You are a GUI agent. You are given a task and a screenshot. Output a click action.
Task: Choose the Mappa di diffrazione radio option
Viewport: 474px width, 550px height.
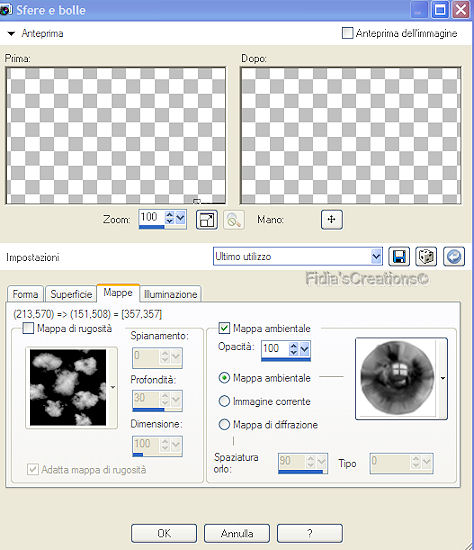(224, 424)
